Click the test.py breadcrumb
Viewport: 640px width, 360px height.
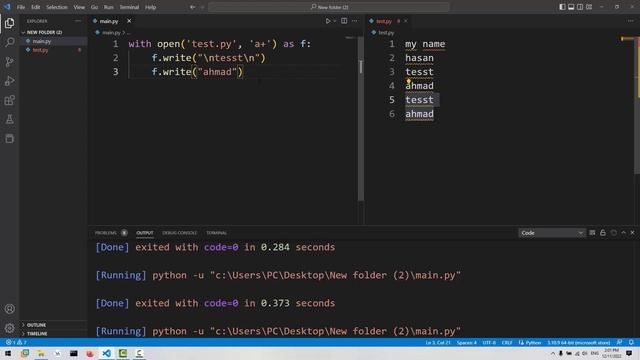coord(386,32)
